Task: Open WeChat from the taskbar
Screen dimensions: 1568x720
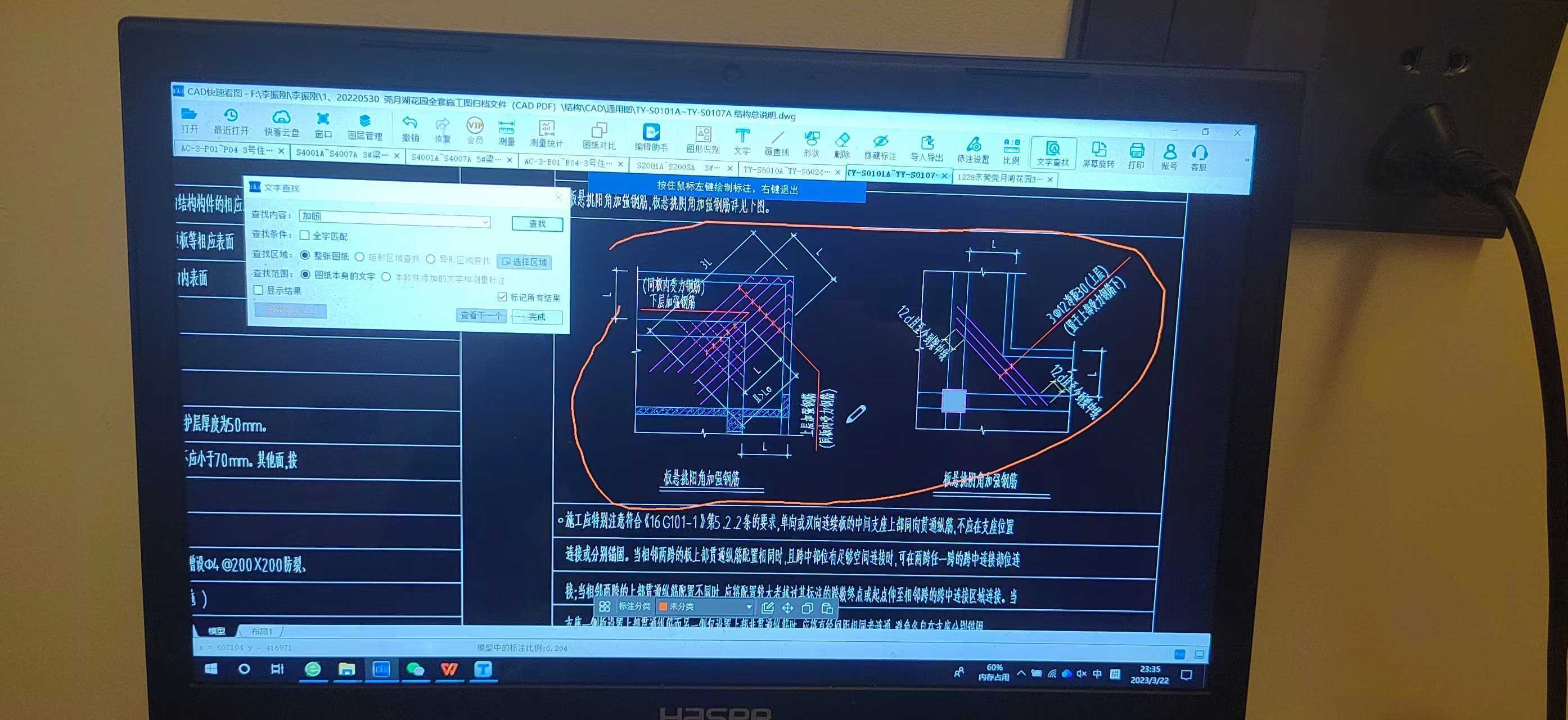Action: point(416,669)
